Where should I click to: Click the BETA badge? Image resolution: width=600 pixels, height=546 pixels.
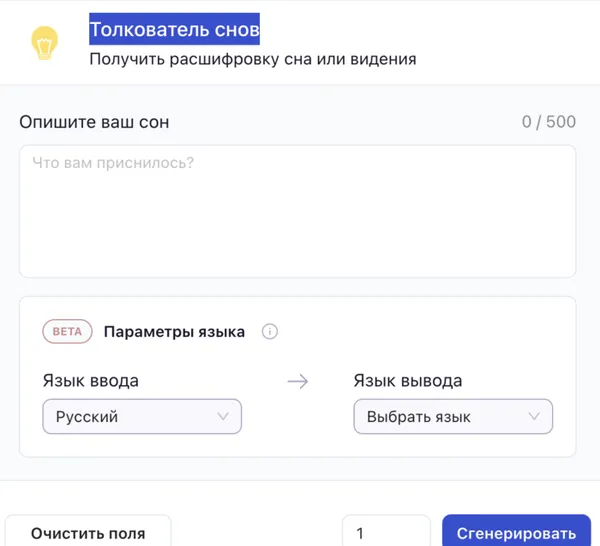click(67, 332)
